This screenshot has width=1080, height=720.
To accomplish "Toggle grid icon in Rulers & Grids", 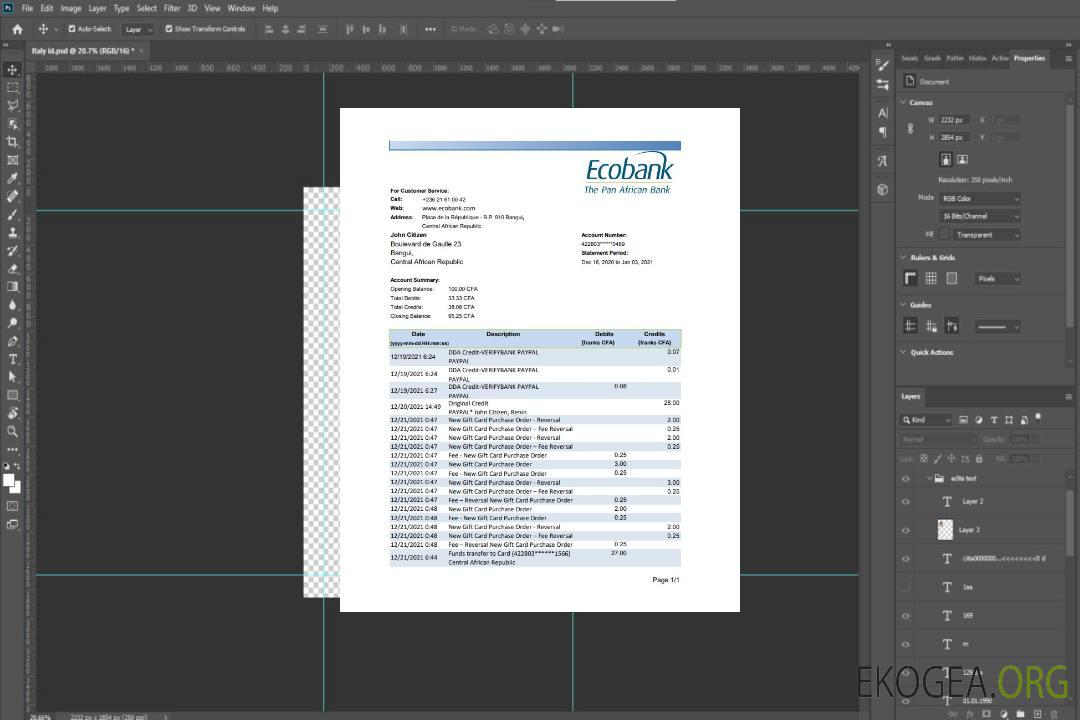I will click(x=931, y=278).
